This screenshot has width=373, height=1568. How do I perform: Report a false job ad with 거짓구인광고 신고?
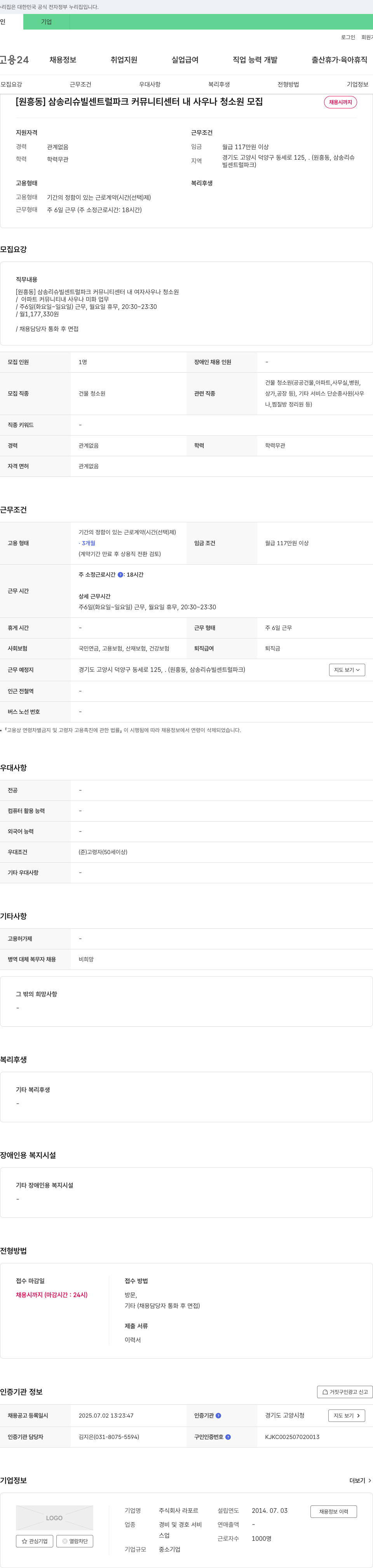click(345, 1392)
